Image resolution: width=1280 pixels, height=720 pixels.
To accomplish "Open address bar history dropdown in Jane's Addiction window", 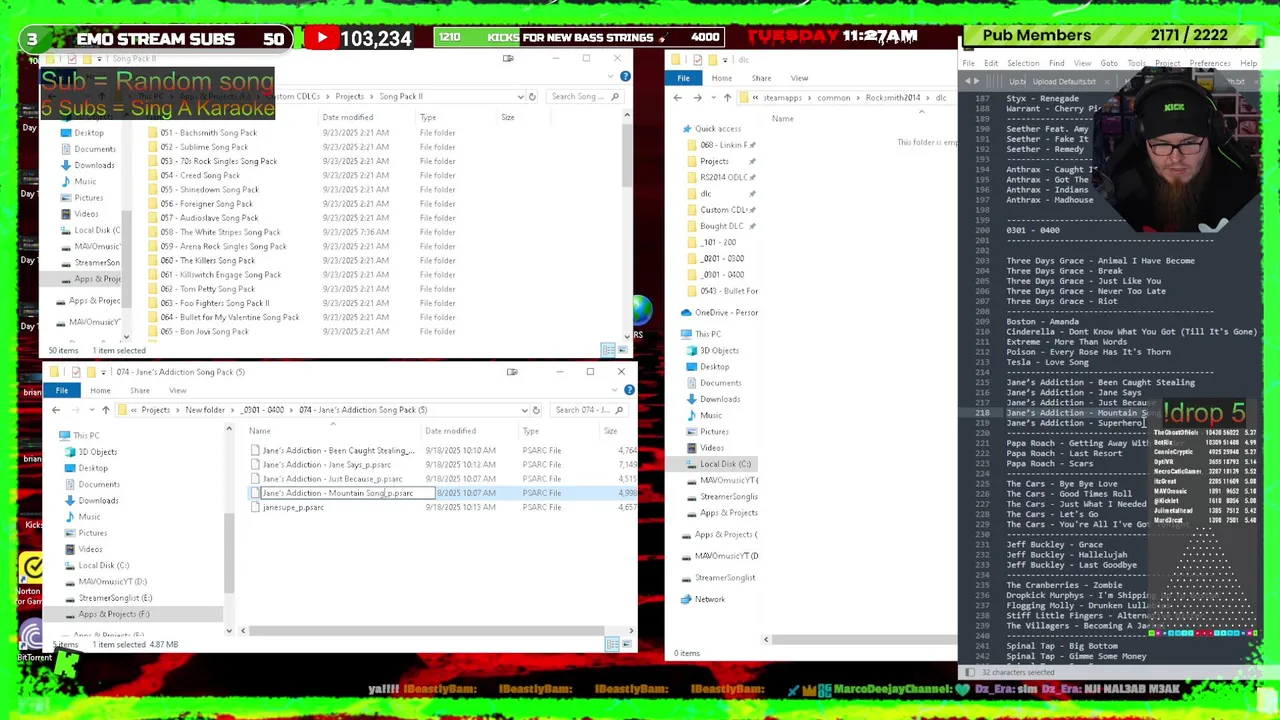I will 524,410.
